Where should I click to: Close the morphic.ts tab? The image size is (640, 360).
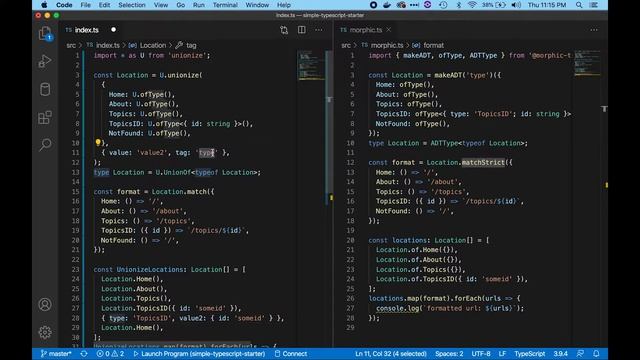[x=389, y=30]
